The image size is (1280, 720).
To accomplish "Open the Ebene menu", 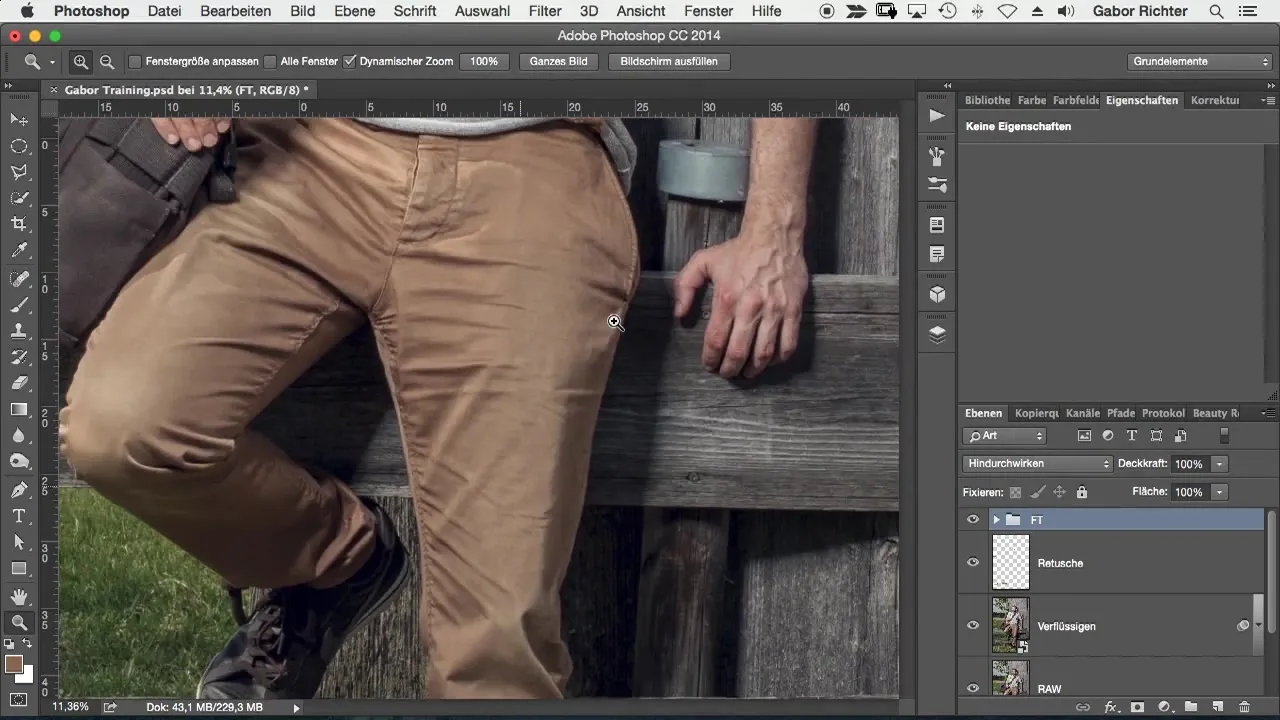I will click(x=355, y=11).
